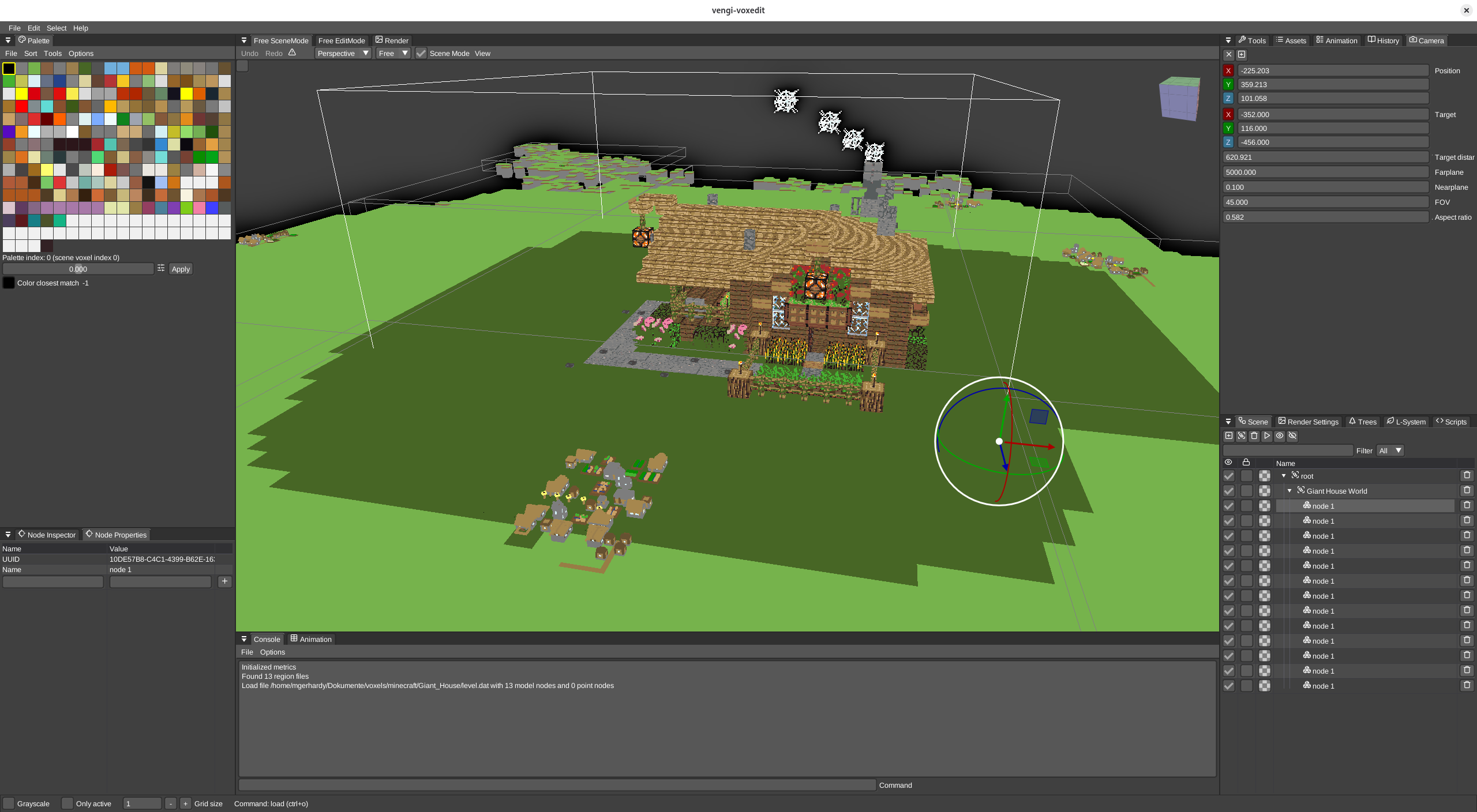Screen dimensions: 1477x812
Task: Lock the Giant House World node
Action: pos(1247,491)
